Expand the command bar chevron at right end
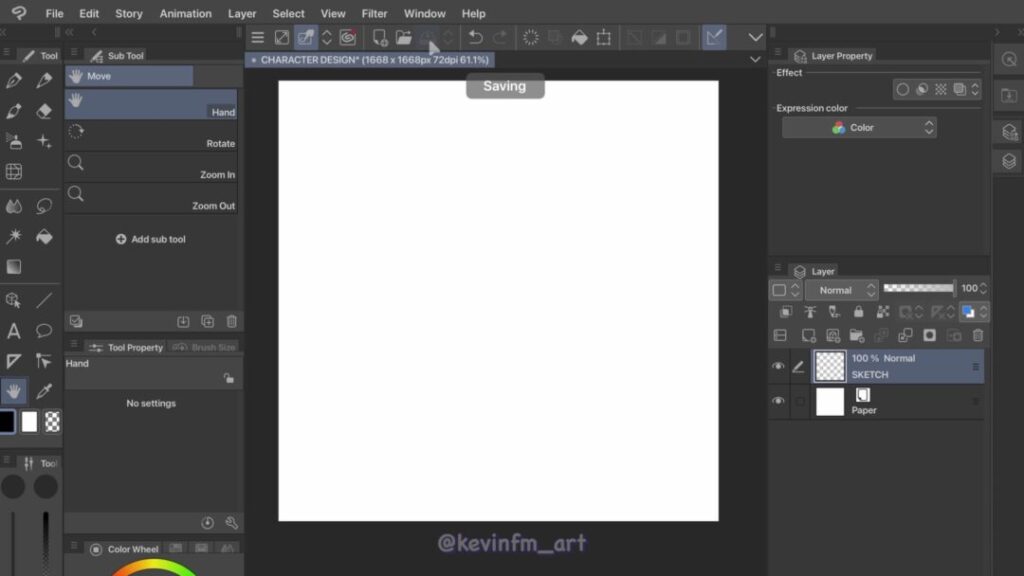The height and width of the screenshot is (576, 1024). 756,37
